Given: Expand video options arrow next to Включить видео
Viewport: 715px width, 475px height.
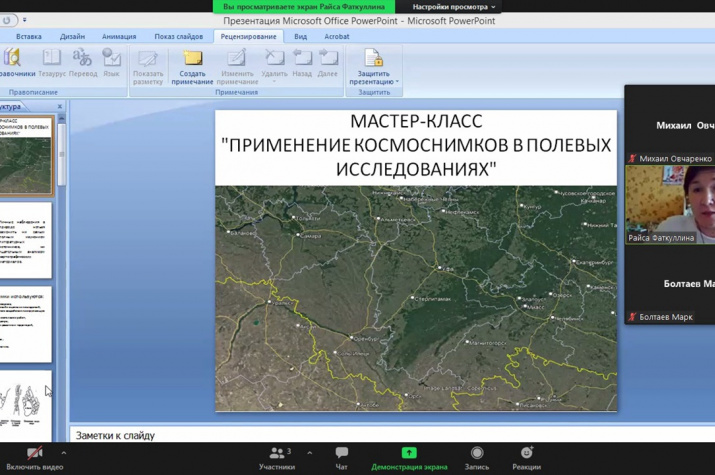Looking at the screenshot, I should [64, 453].
